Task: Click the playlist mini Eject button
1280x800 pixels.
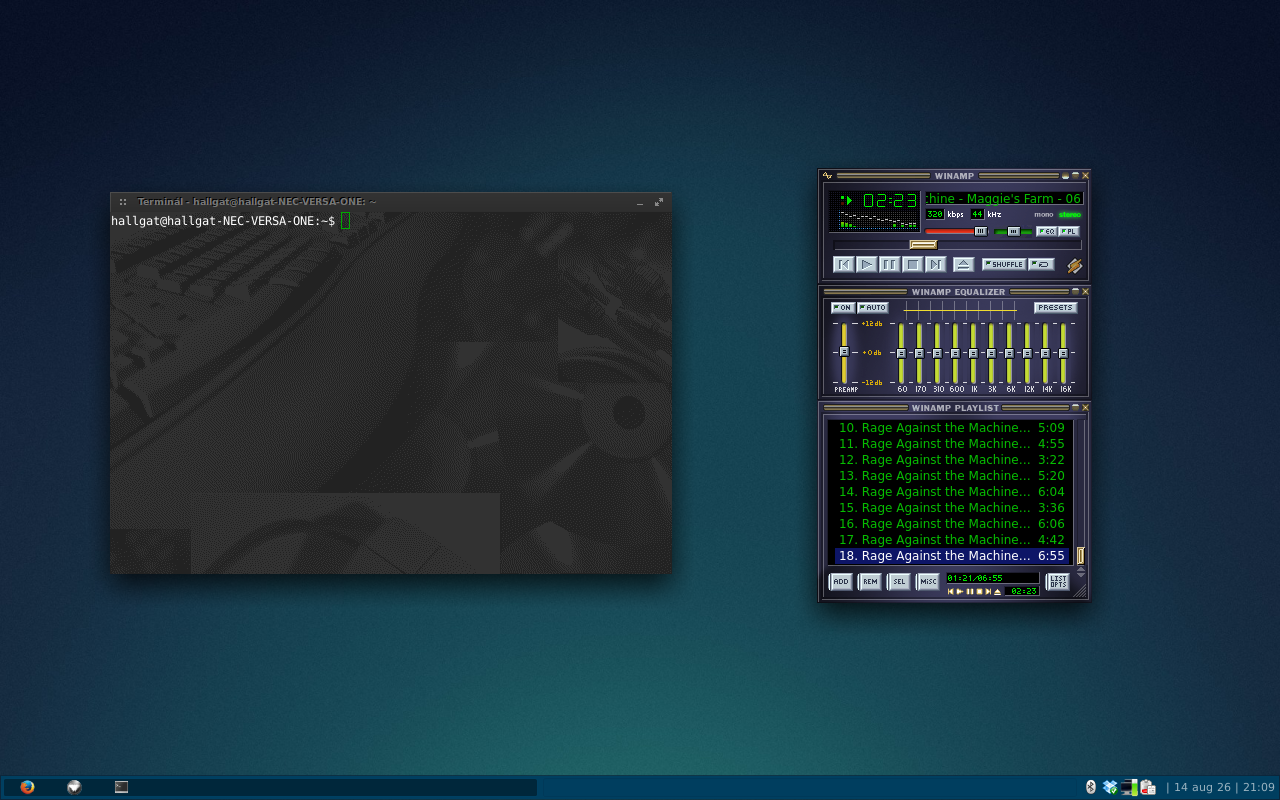Action: point(997,591)
